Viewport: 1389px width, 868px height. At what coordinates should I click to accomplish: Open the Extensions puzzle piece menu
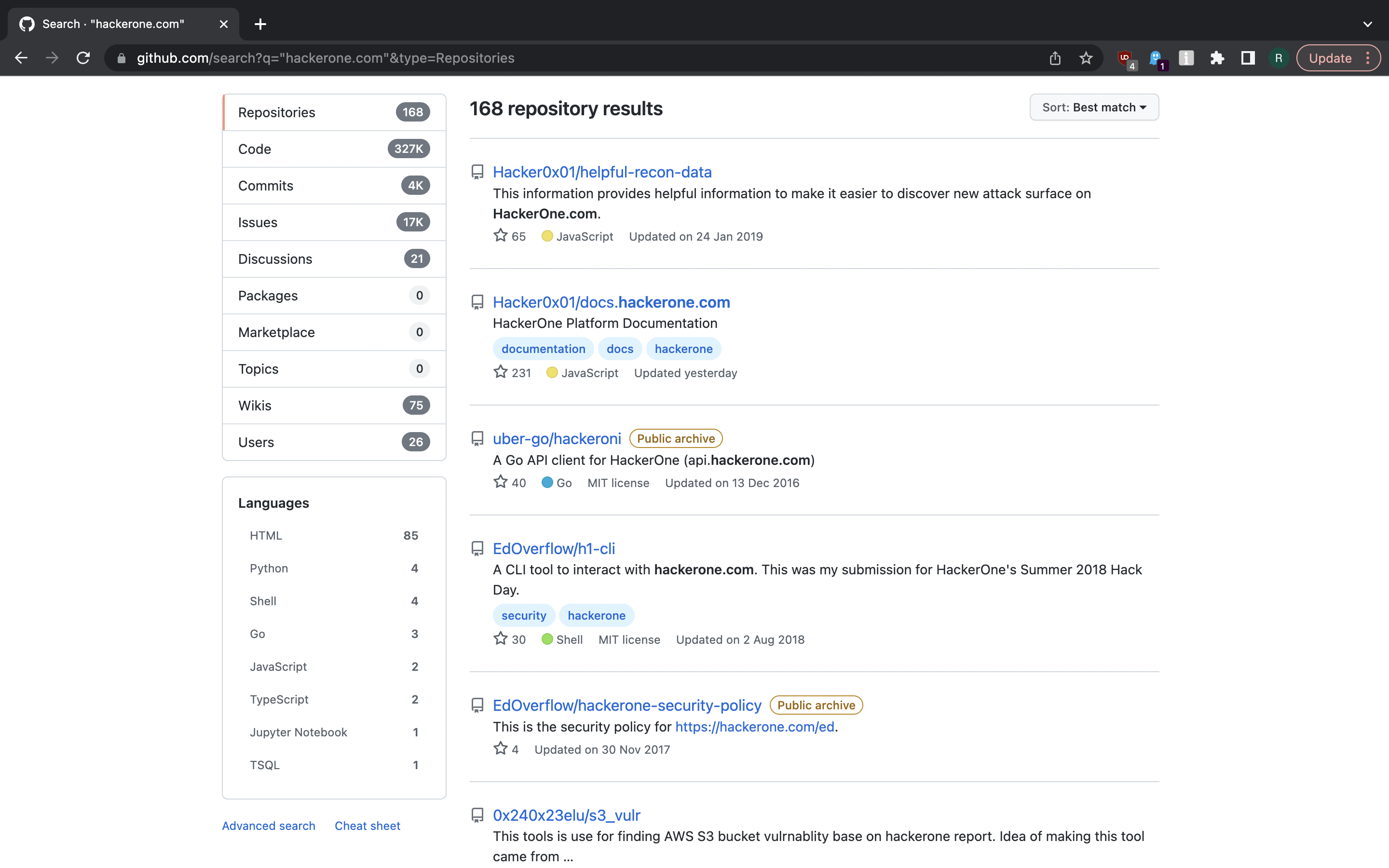coord(1217,58)
